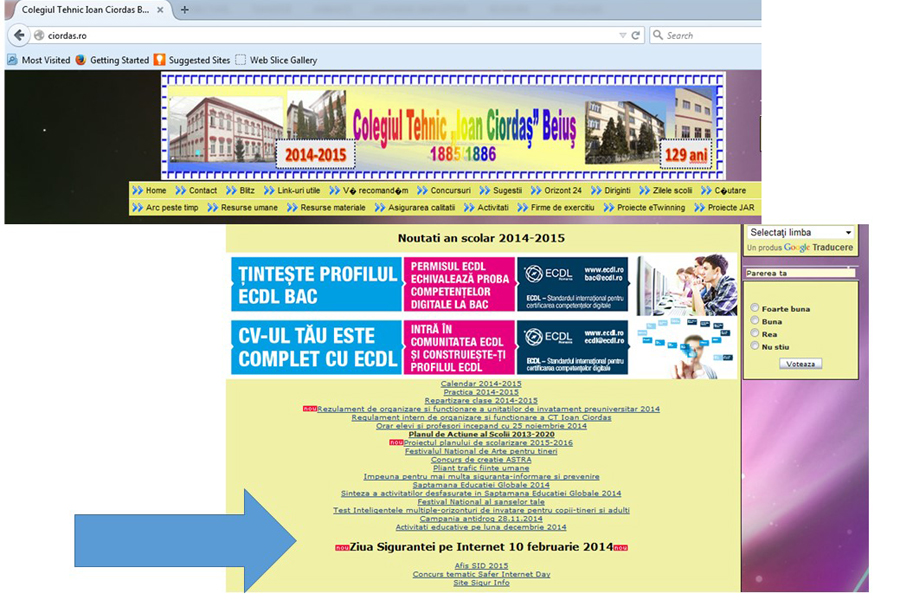Open the Orar elevi si profesori link
The height and width of the screenshot is (600, 900).
[481, 426]
